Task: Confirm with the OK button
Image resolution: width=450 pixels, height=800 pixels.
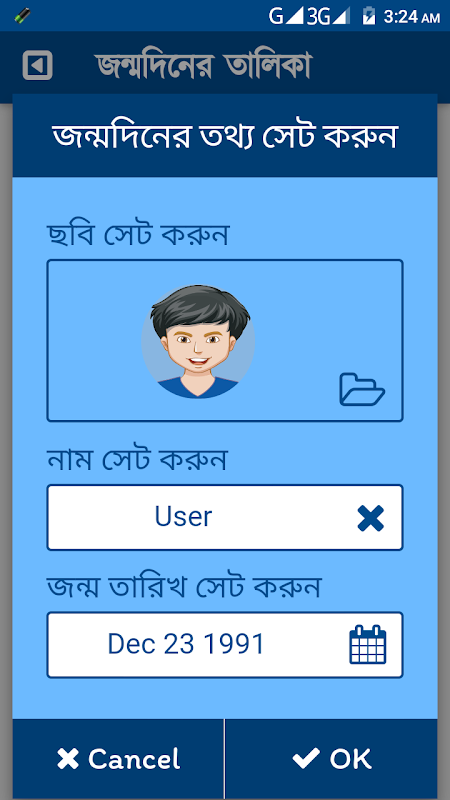Action: [x=331, y=759]
